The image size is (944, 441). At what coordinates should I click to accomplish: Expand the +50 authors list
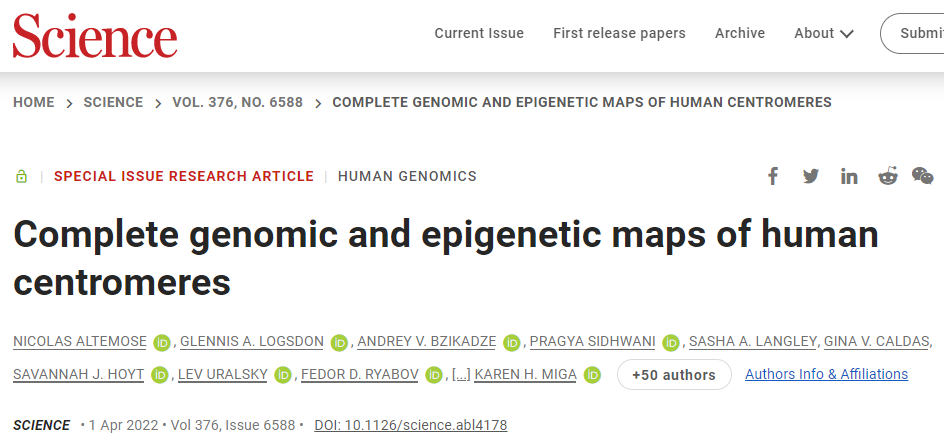tap(674, 375)
